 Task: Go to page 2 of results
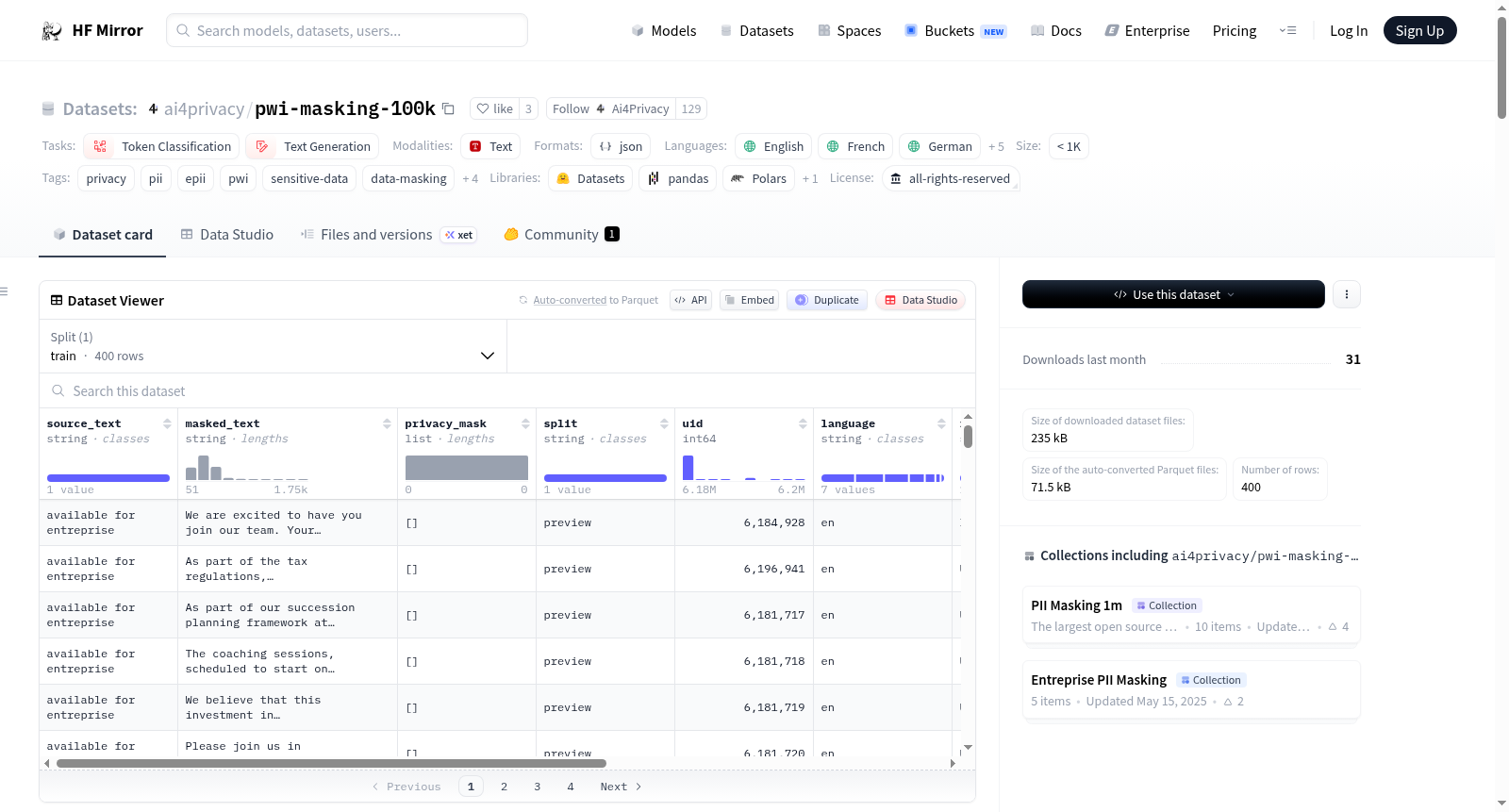pos(505,787)
